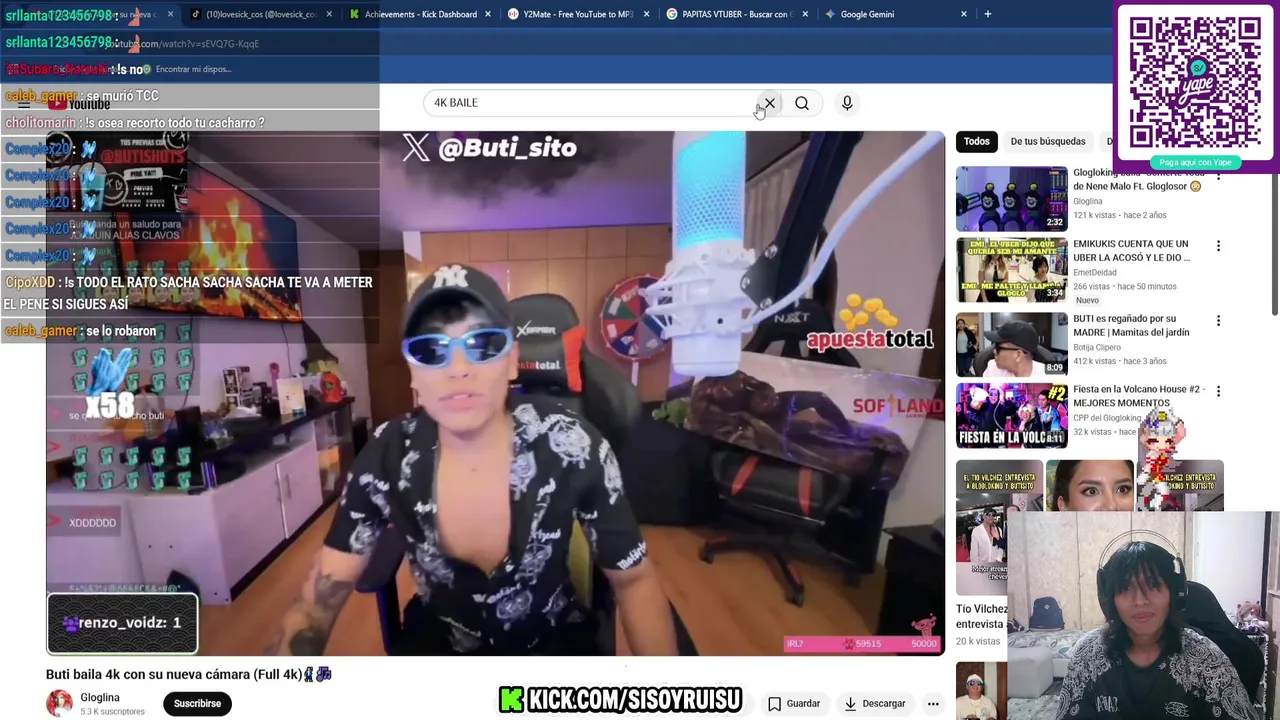The image size is (1280, 720).
Task: Click the EmetDeidad channel name
Action: pos(1096,272)
